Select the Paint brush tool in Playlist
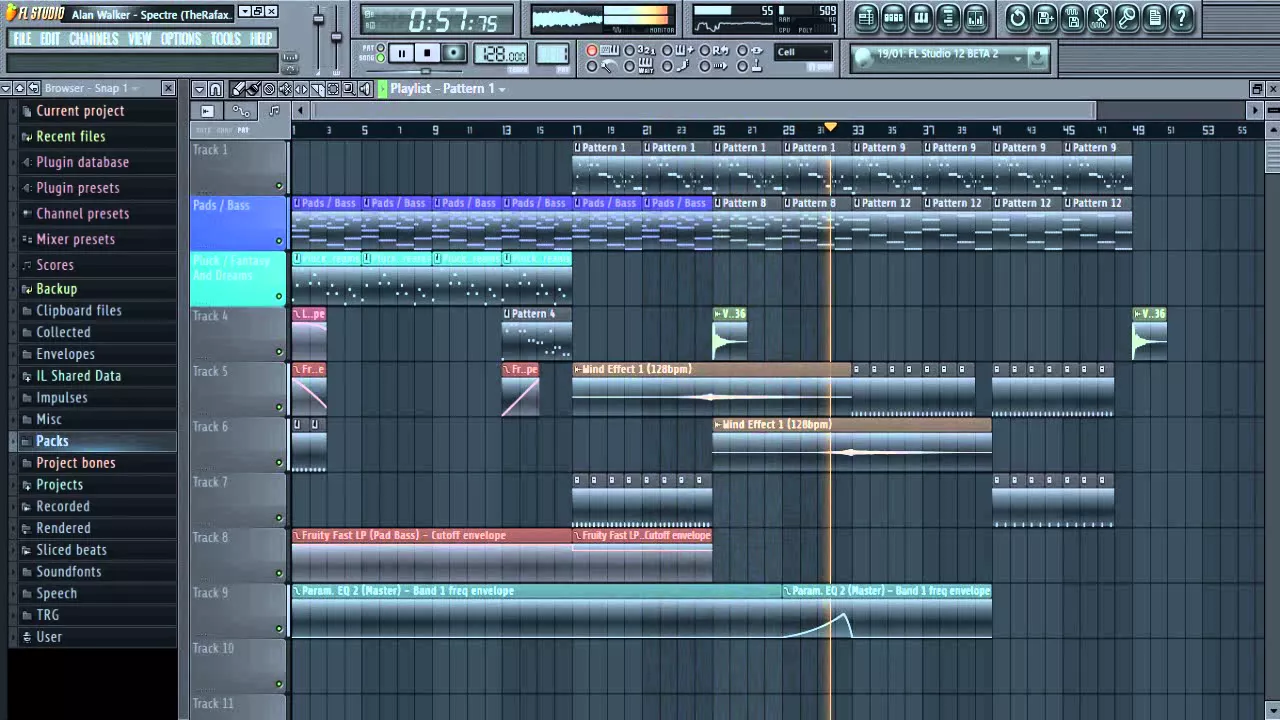Image resolution: width=1280 pixels, height=720 pixels. [253, 89]
